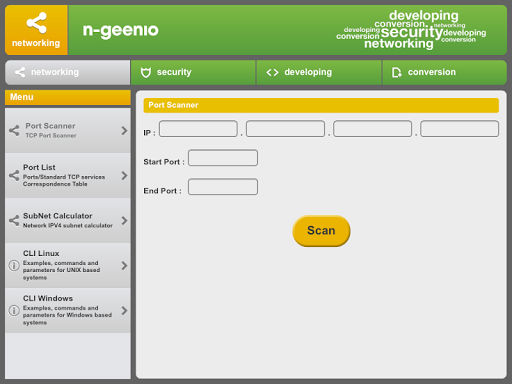Viewport: 512px width, 384px height.
Task: Click the shield icon on security tab
Action: pyautogui.click(x=146, y=72)
